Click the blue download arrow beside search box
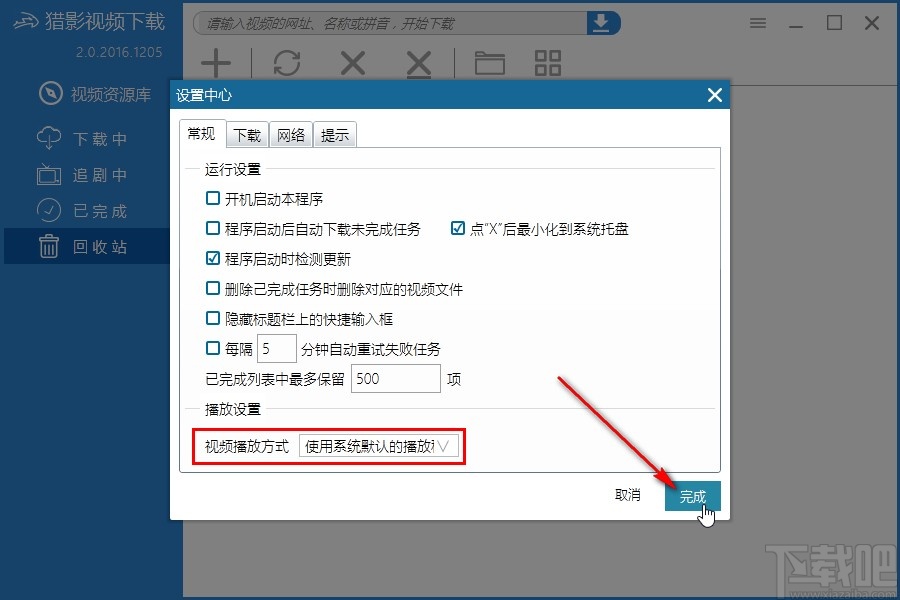Screen dimensions: 900x600 coord(603,23)
